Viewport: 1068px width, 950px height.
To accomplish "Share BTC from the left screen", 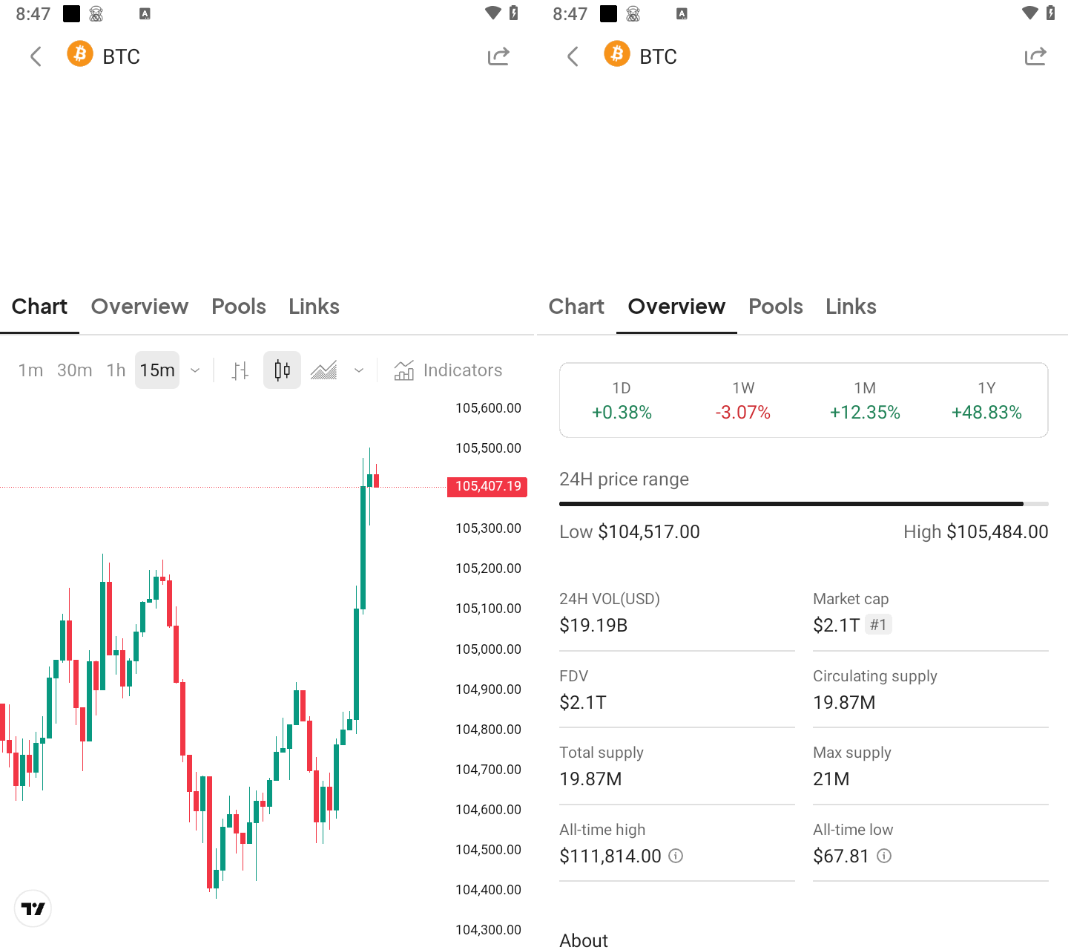I will pyautogui.click(x=499, y=57).
